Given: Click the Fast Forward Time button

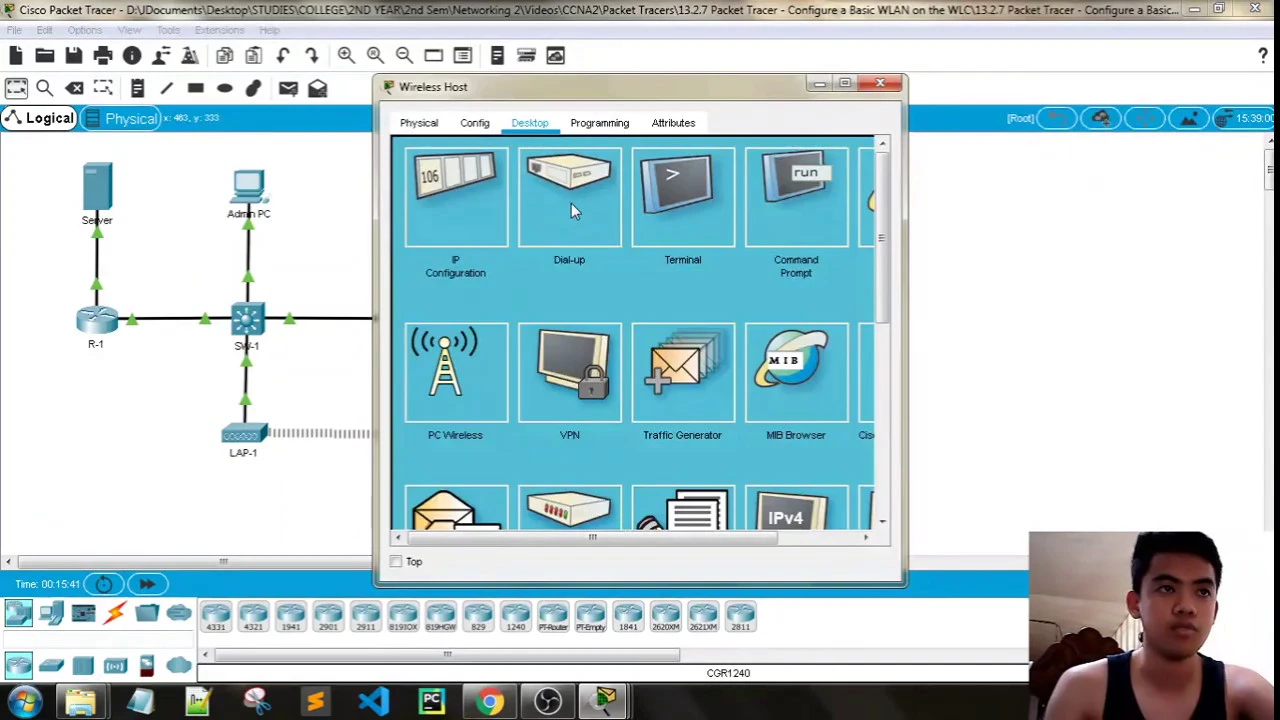Looking at the screenshot, I should click(147, 584).
